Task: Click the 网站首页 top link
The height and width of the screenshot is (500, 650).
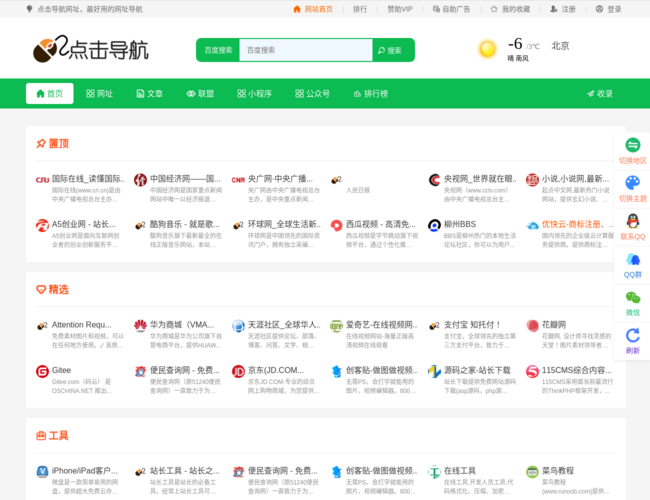Action: tap(313, 9)
